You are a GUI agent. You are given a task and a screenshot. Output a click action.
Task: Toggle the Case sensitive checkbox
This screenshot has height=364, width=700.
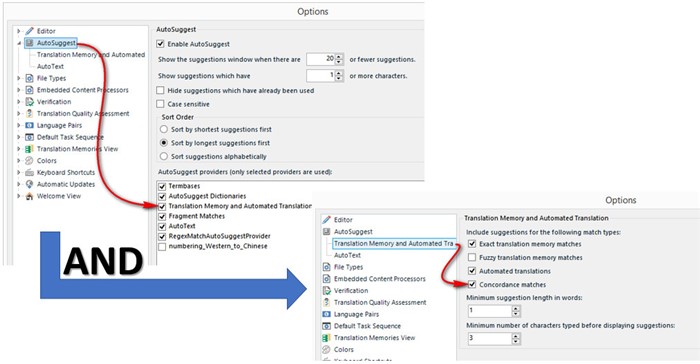[160, 104]
